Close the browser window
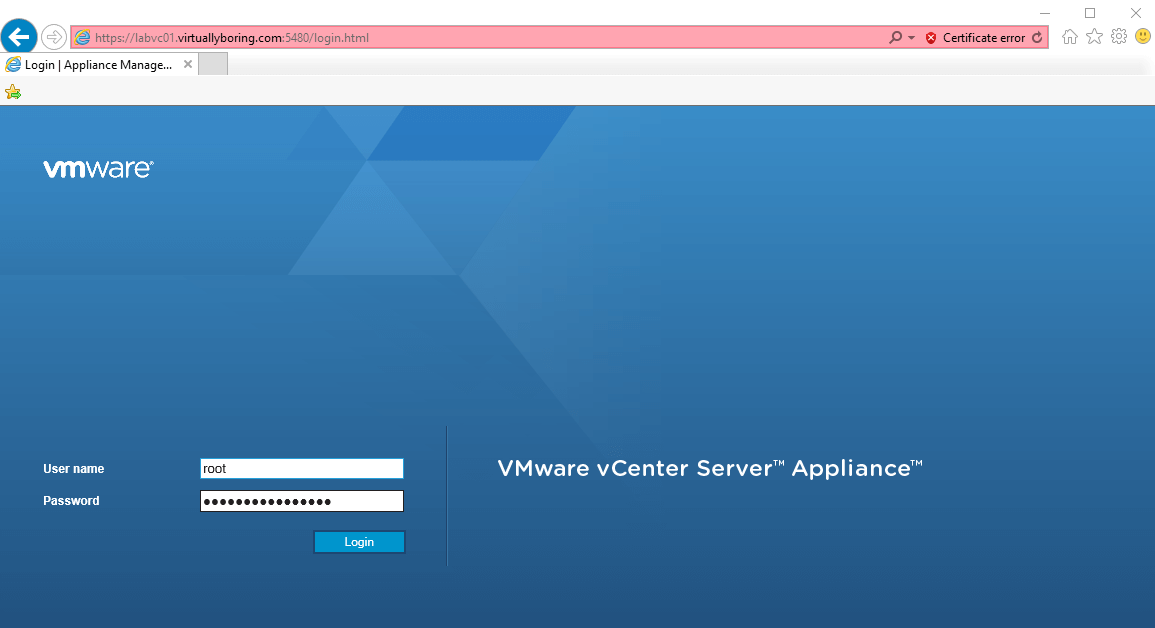This screenshot has width=1155, height=628. [1136, 13]
